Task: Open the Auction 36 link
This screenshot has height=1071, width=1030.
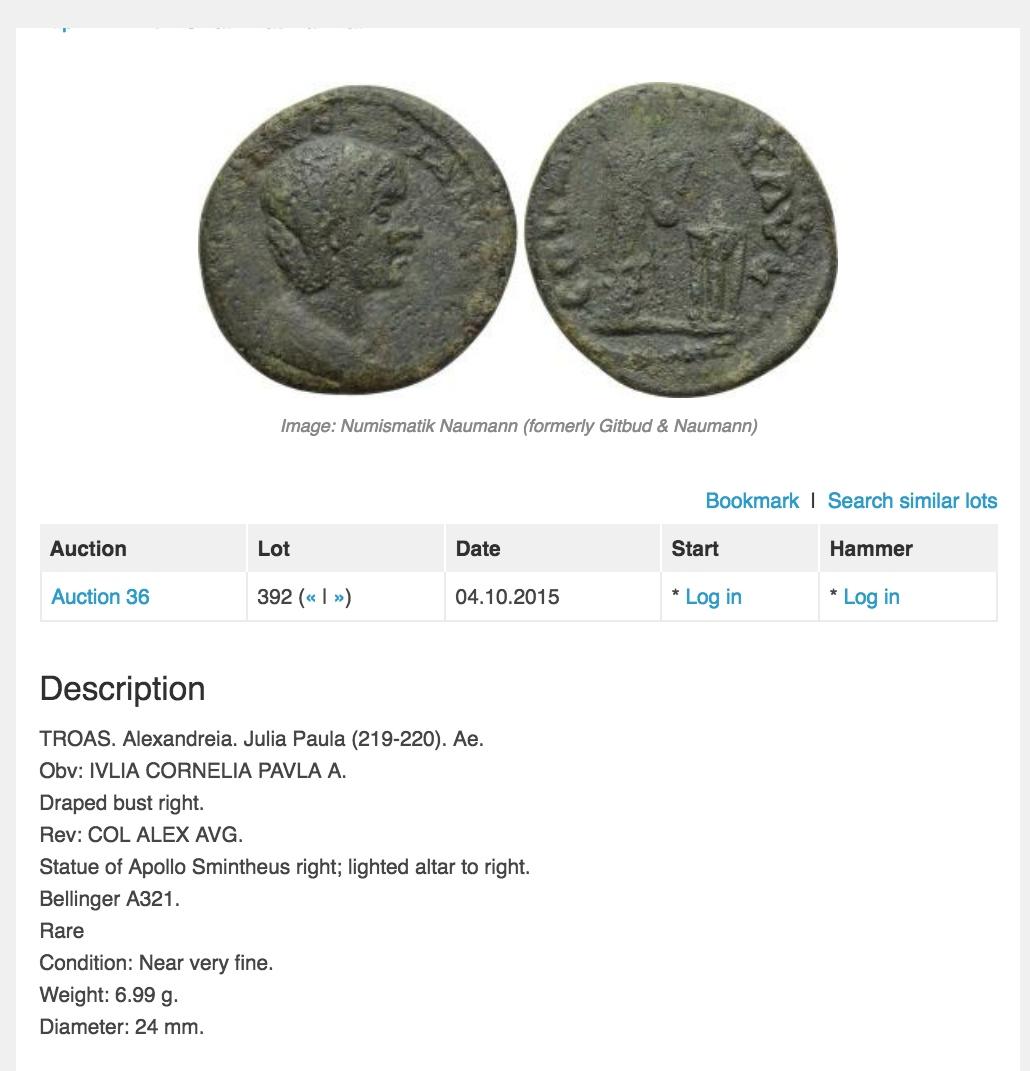Action: 100,597
